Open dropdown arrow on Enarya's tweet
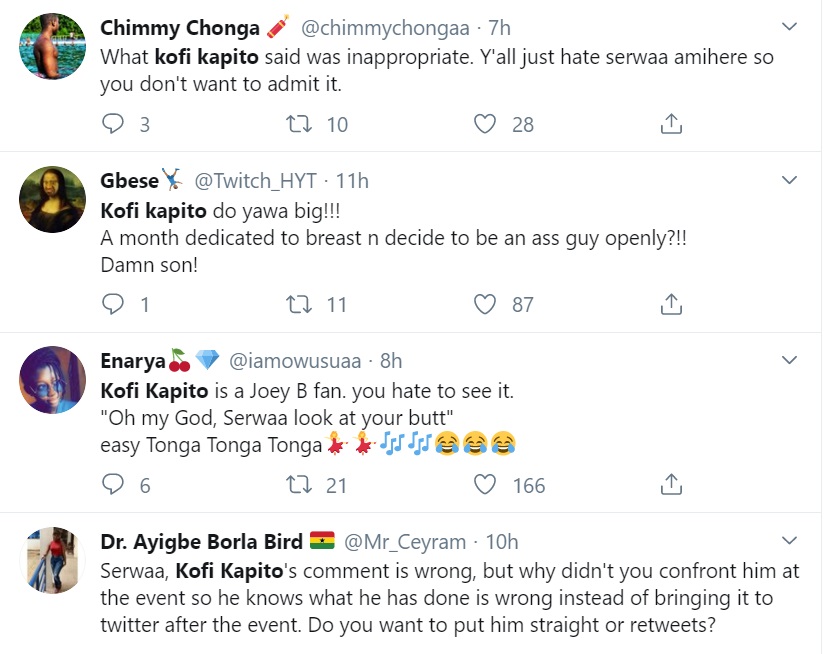The width and height of the screenshot is (825, 654). (x=789, y=360)
